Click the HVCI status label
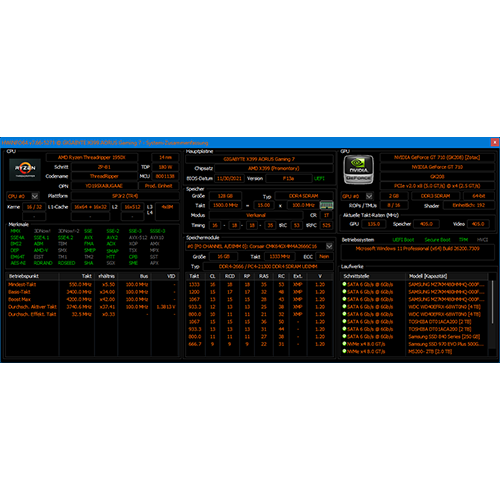 [x=482, y=240]
